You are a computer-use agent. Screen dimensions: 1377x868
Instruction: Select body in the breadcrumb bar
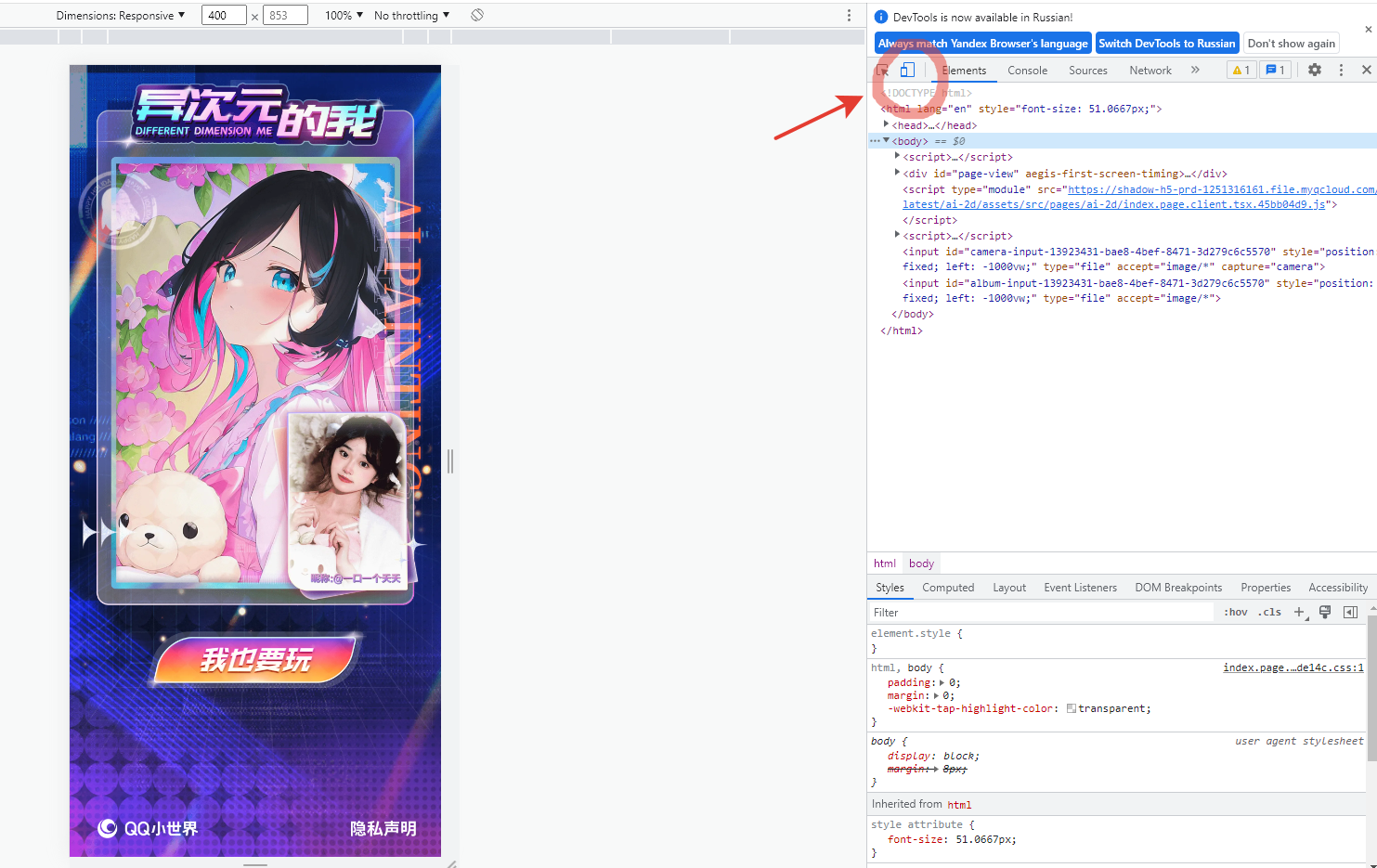click(x=921, y=563)
